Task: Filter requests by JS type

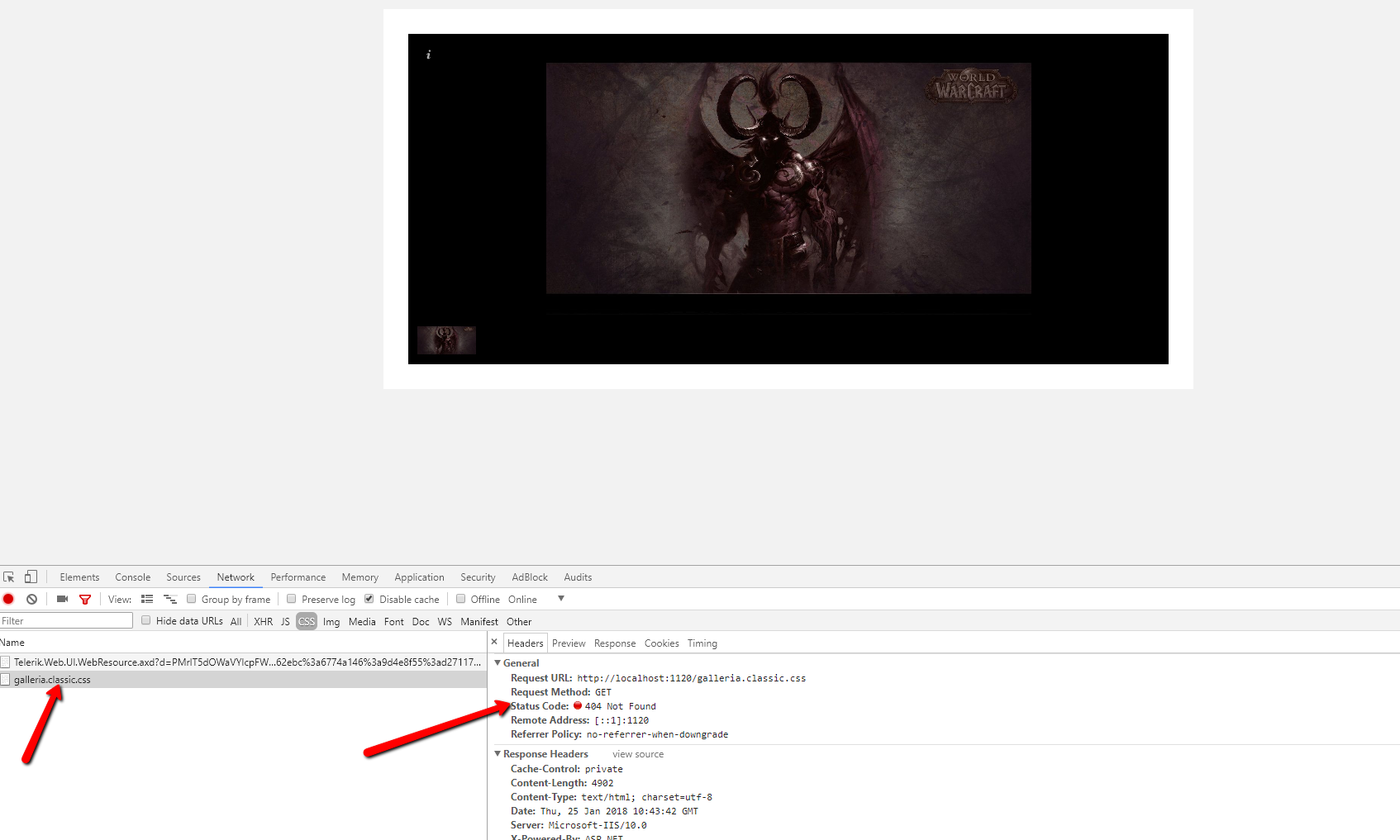Action: [285, 622]
